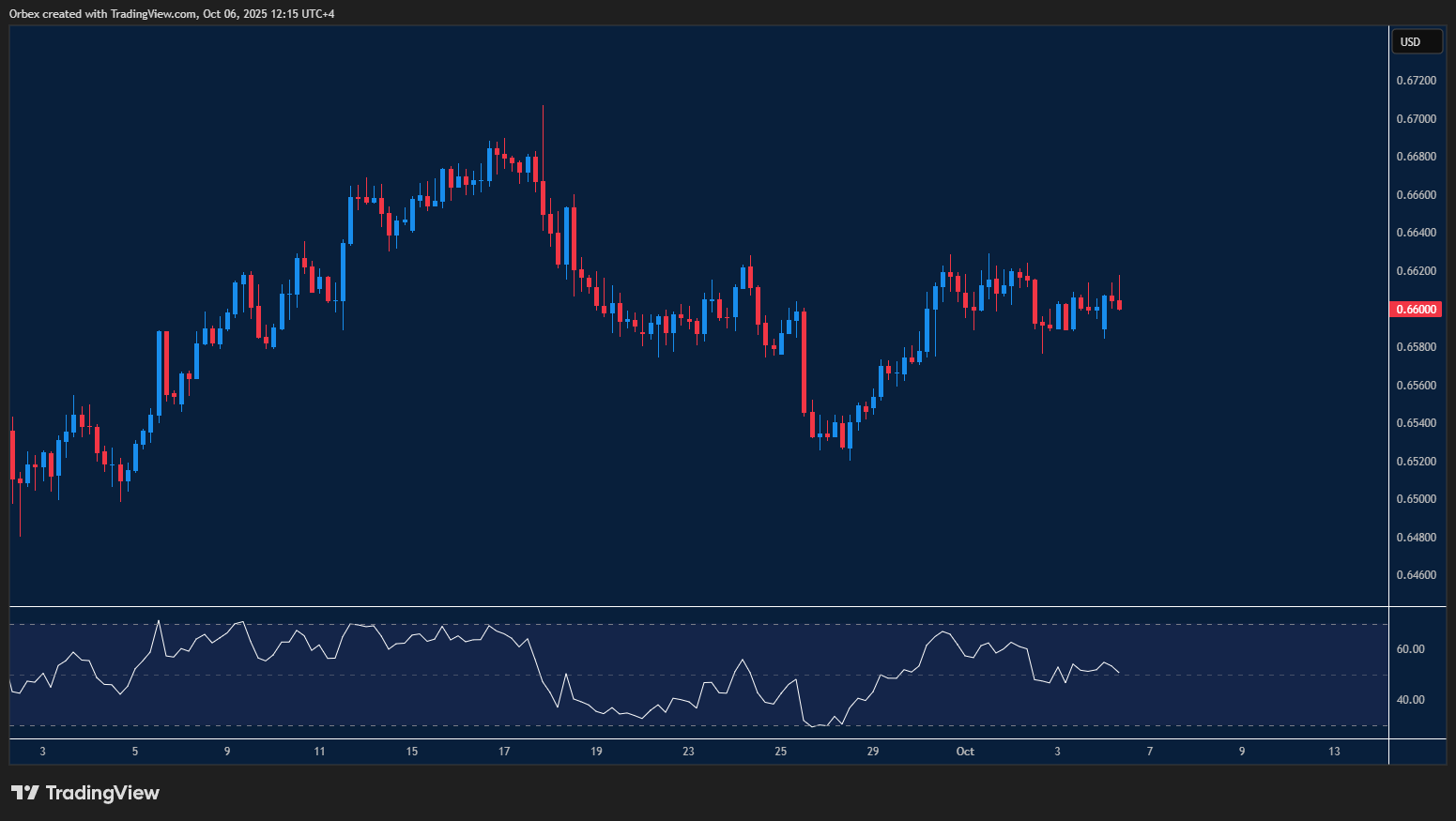Click the TradingView wordmark text
The image size is (1456, 821).
click(x=102, y=793)
